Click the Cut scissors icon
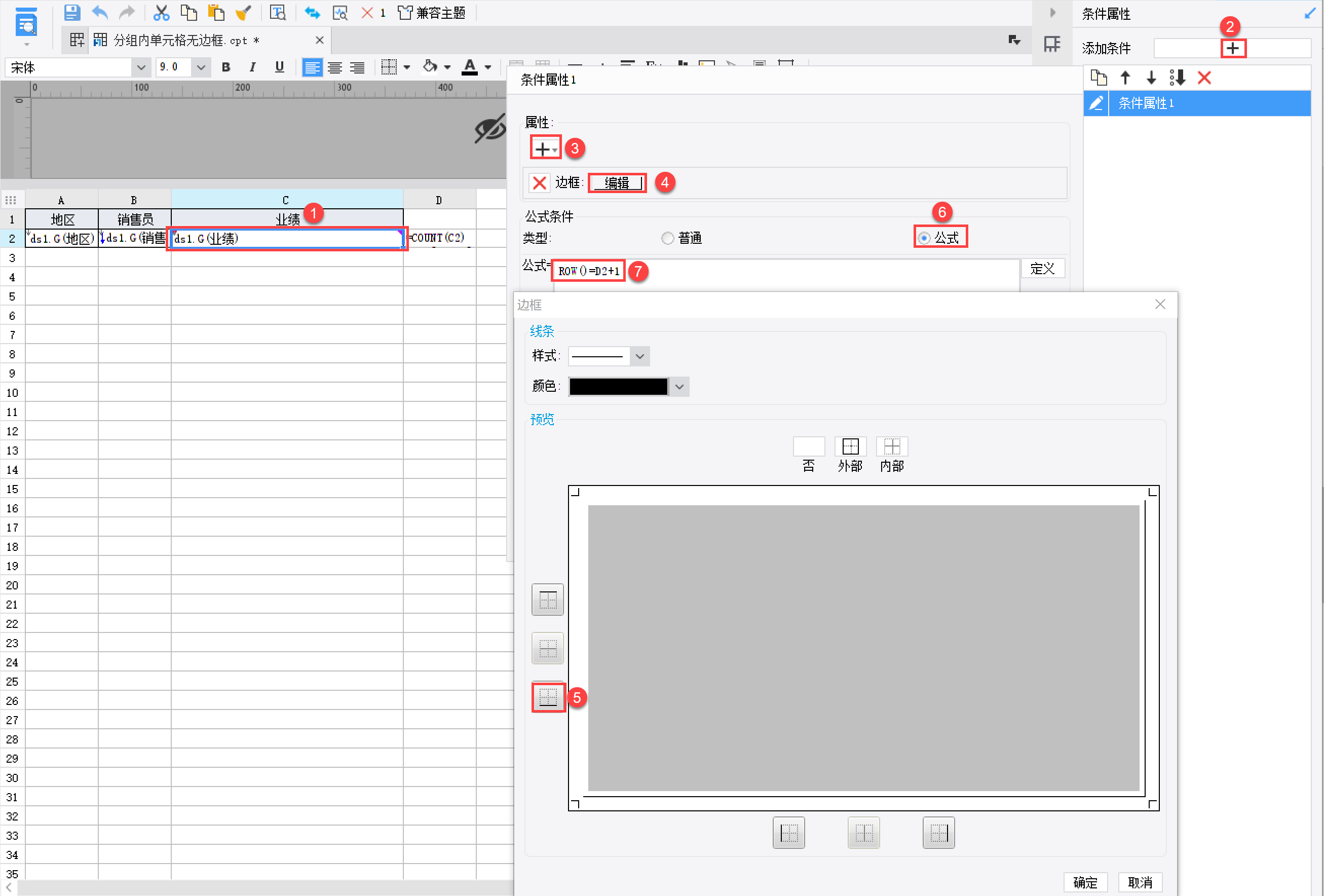The width and height of the screenshot is (1324, 896). coord(161,13)
